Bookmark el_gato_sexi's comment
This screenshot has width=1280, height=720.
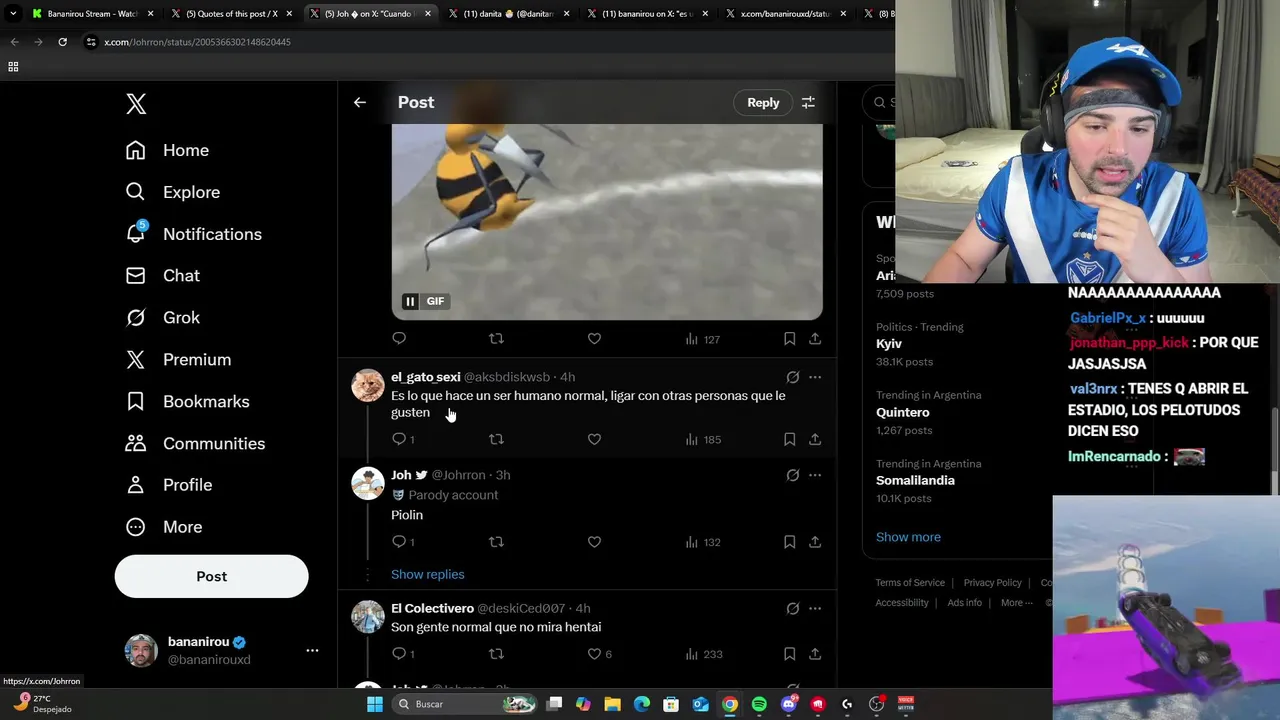789,439
